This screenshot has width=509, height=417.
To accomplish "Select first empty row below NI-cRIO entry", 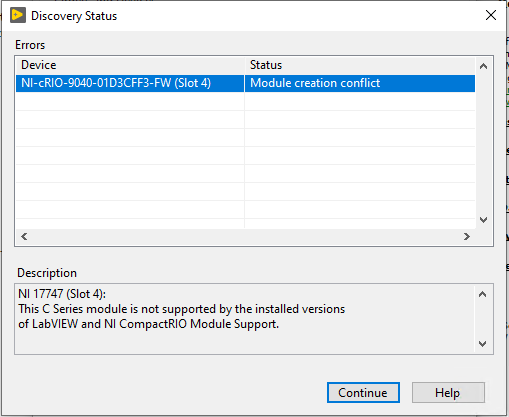I will 245,101.
